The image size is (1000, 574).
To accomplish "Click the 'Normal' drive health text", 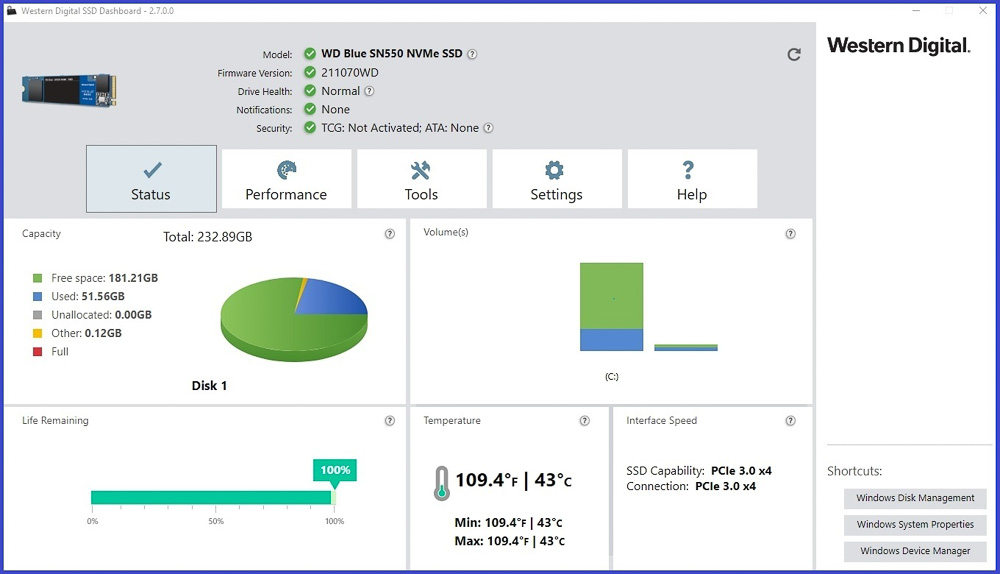I will (341, 91).
